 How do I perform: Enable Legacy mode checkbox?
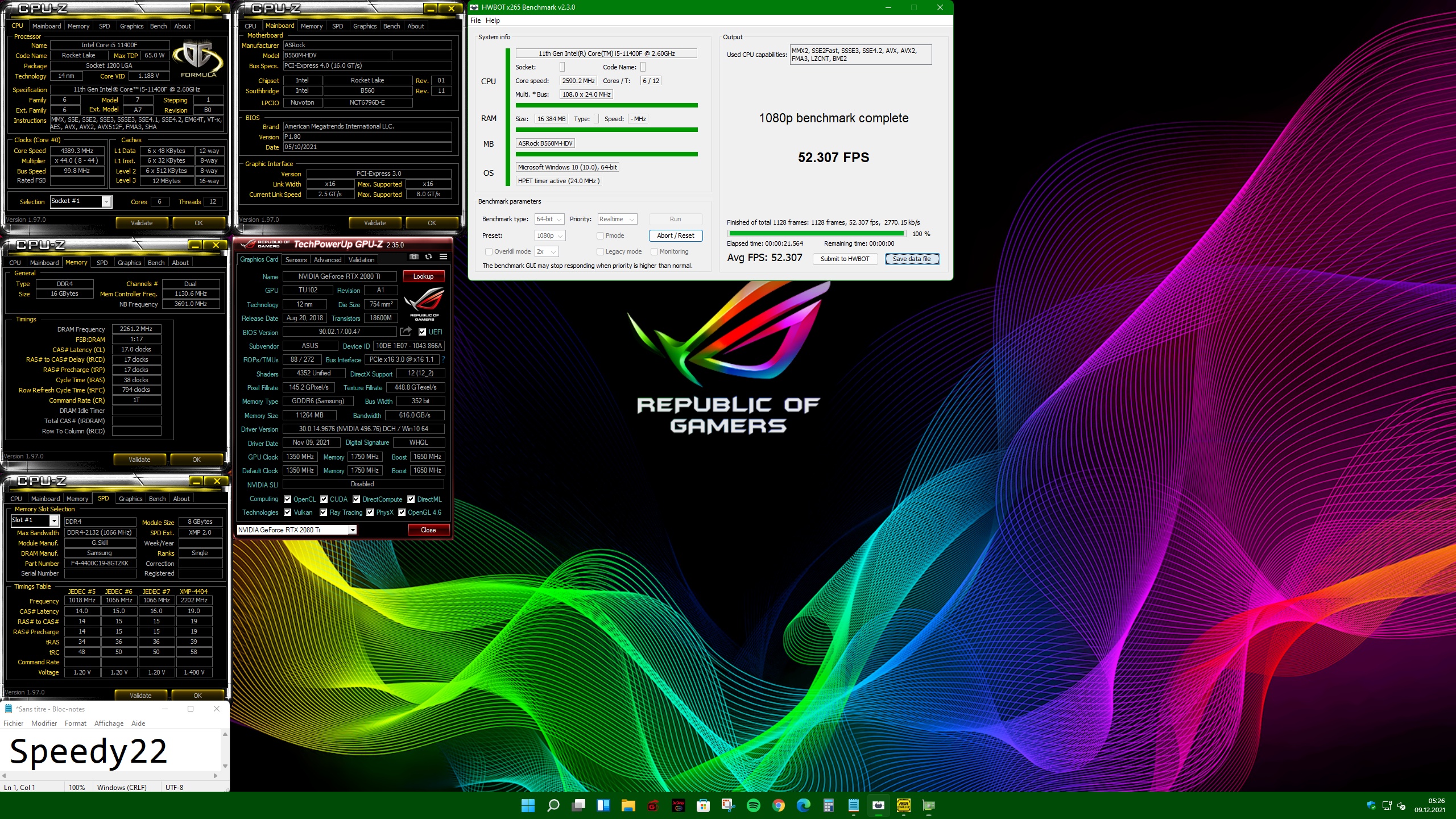point(600,251)
